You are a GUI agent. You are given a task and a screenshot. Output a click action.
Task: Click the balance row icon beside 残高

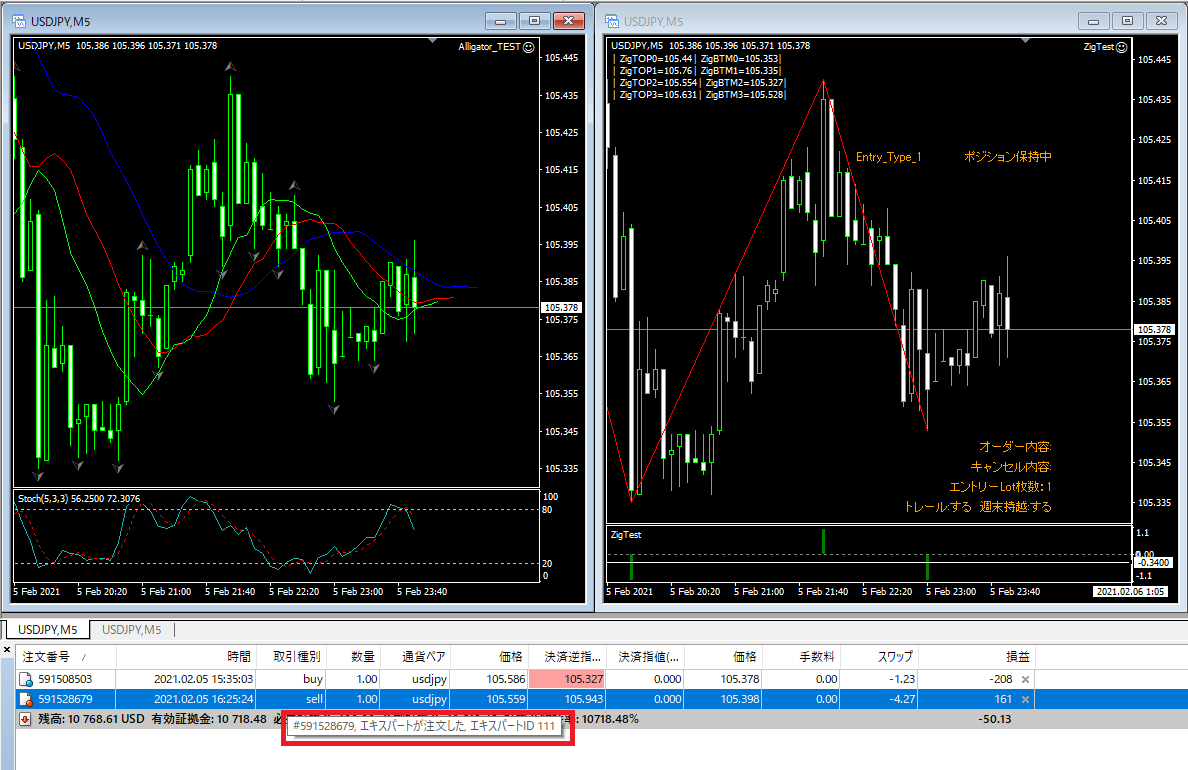(x=23, y=718)
